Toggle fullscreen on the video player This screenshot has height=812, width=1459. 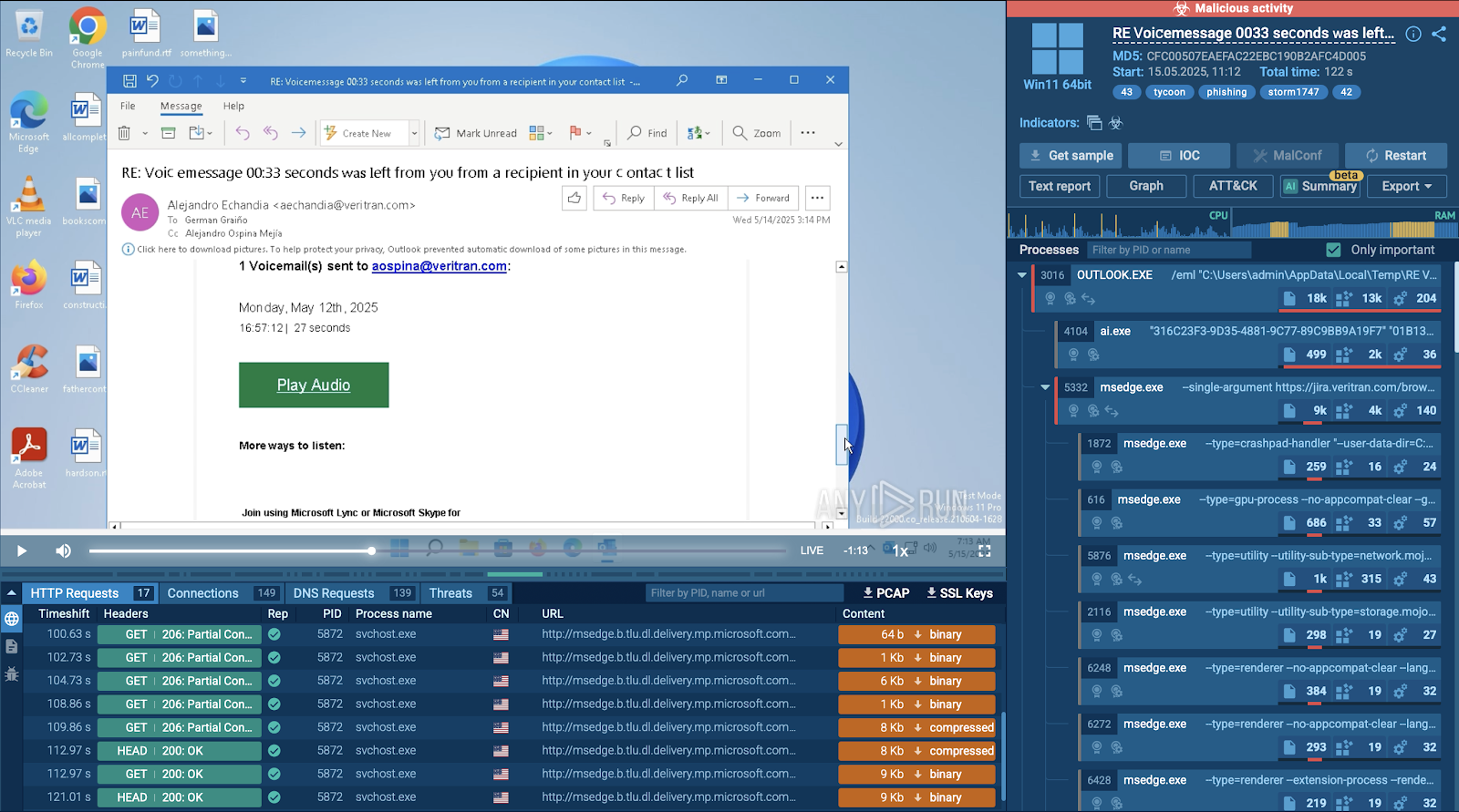[985, 550]
